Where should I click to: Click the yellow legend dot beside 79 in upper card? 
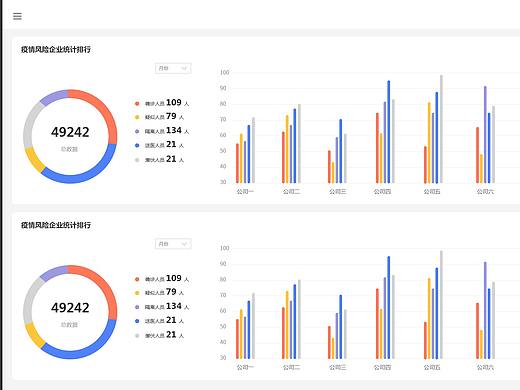(137, 117)
